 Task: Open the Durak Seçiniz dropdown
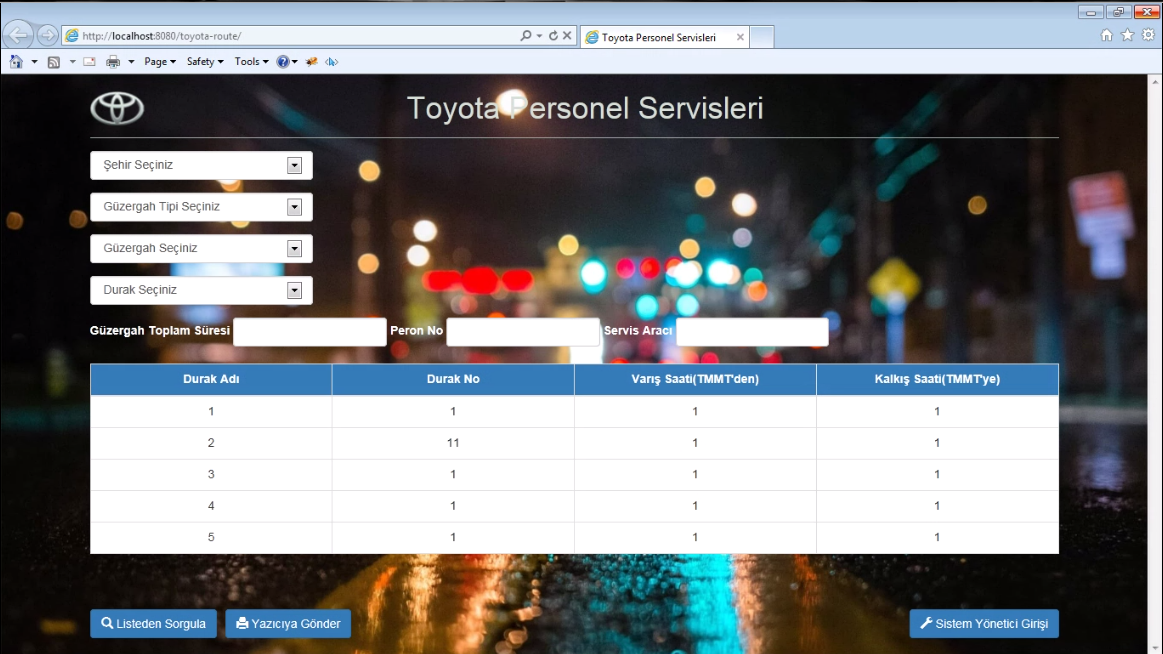(x=201, y=289)
